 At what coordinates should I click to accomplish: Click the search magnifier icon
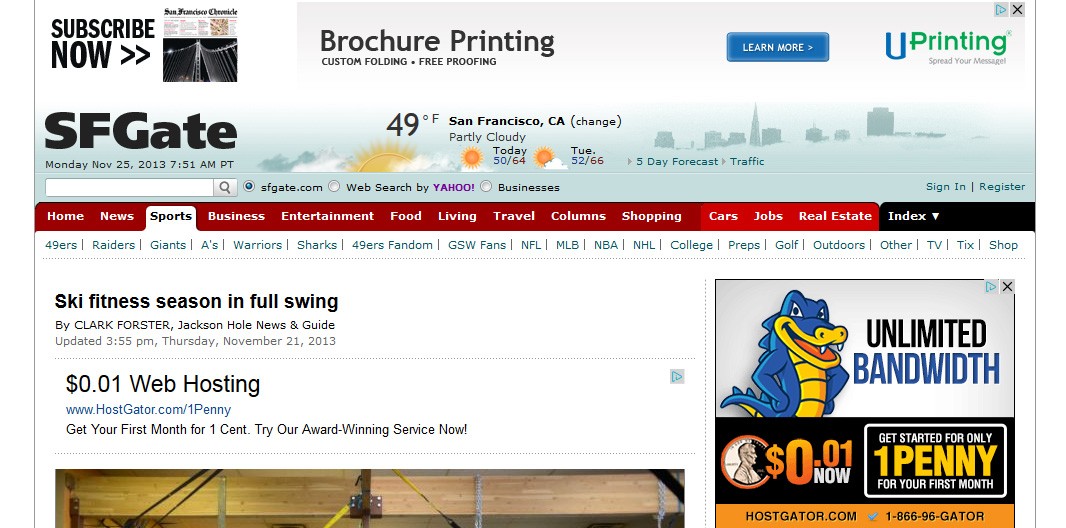coord(225,188)
